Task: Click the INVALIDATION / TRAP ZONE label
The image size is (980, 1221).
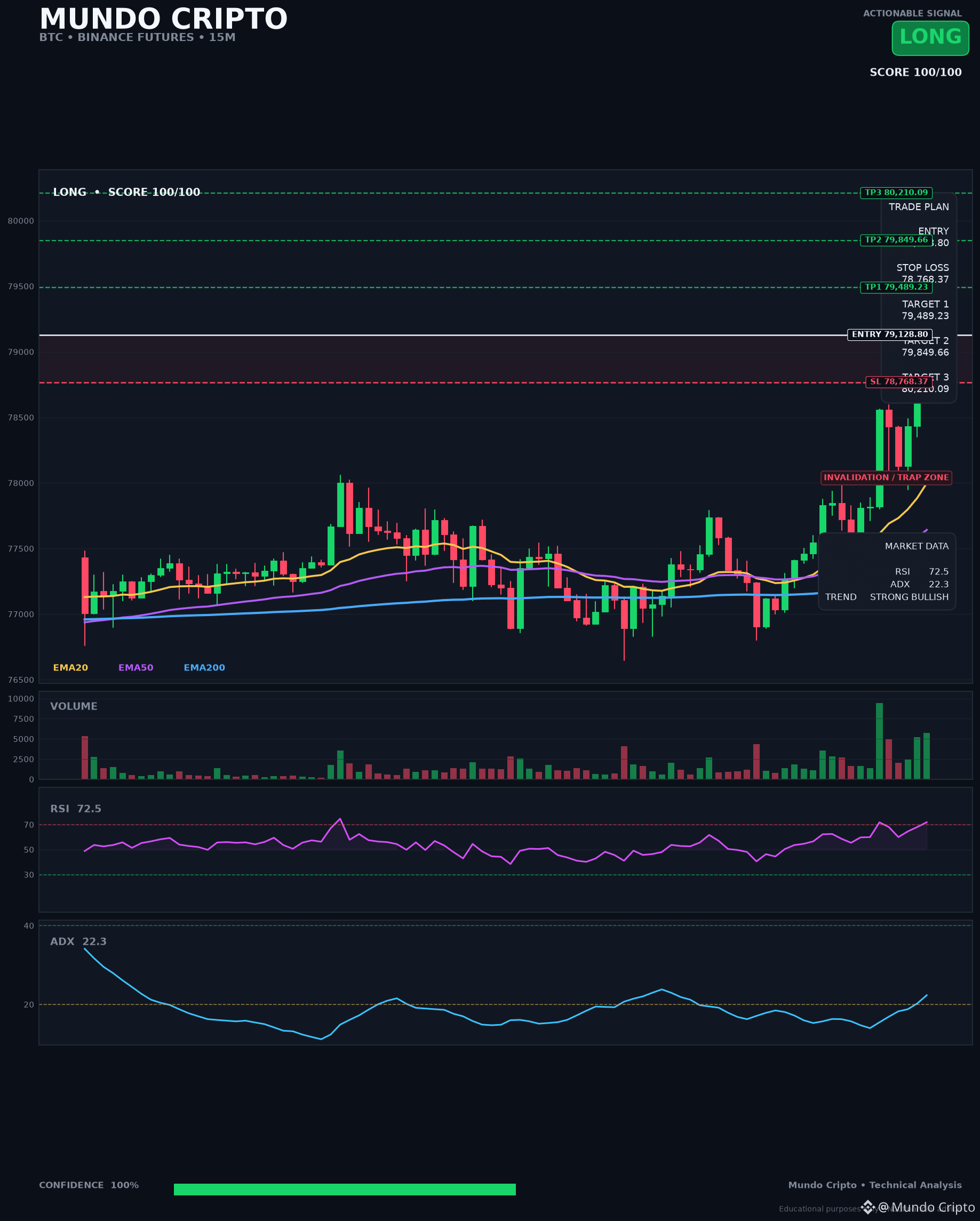Action: [886, 477]
